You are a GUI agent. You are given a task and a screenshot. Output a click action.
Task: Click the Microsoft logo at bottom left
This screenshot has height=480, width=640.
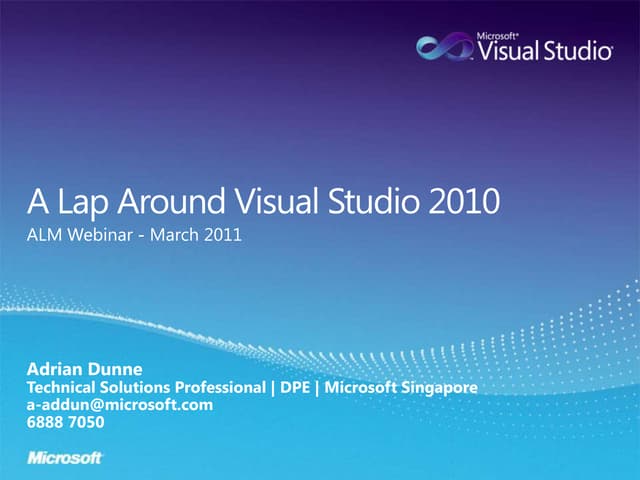click(x=64, y=457)
